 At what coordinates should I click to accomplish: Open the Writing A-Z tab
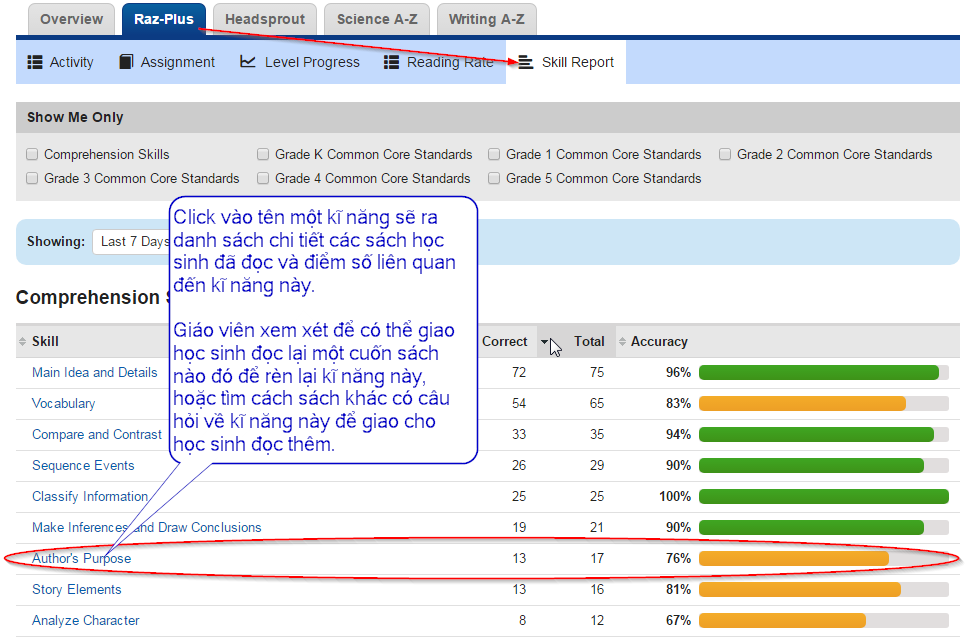[x=487, y=19]
